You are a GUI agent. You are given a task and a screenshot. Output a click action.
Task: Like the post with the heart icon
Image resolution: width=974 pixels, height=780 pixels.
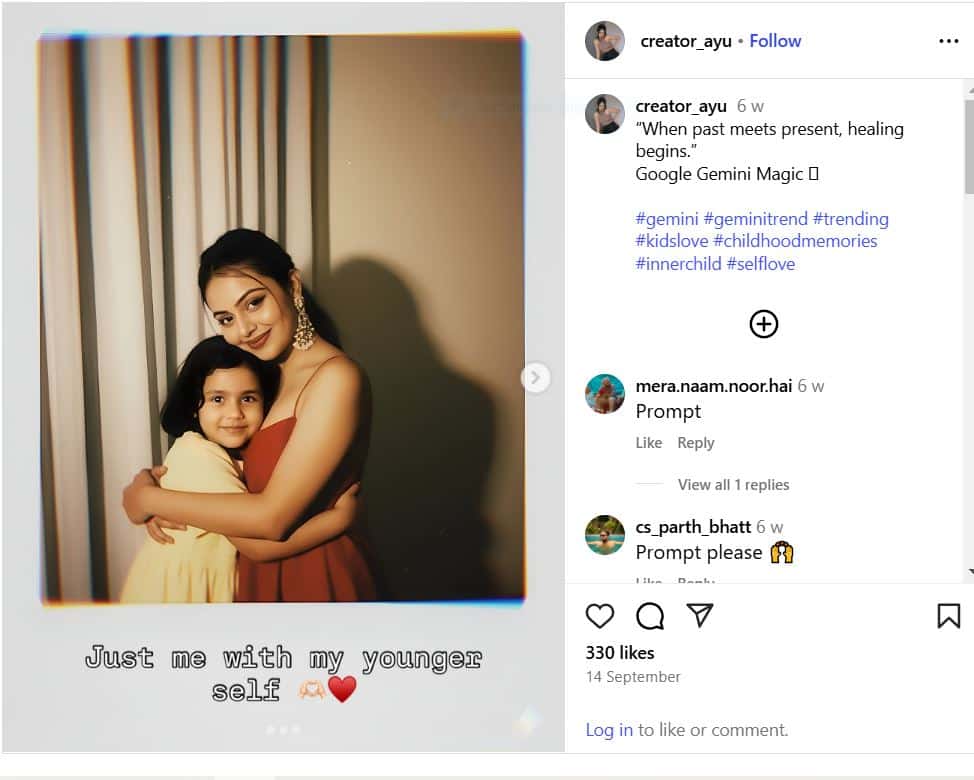(x=600, y=616)
